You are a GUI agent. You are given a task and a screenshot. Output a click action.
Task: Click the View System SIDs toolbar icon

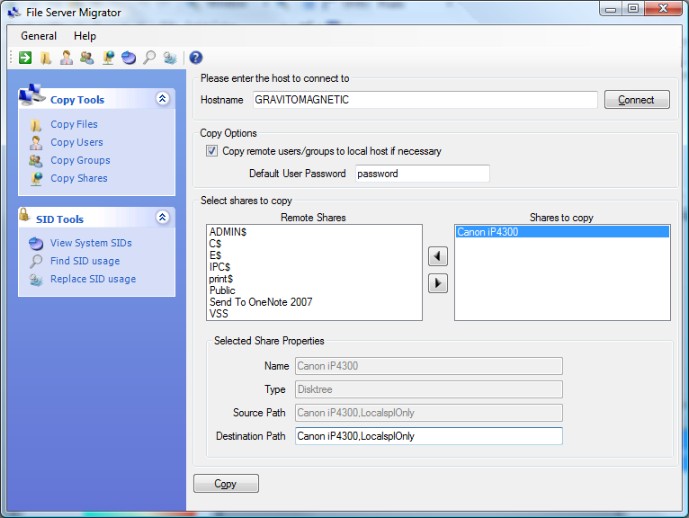(x=128, y=58)
